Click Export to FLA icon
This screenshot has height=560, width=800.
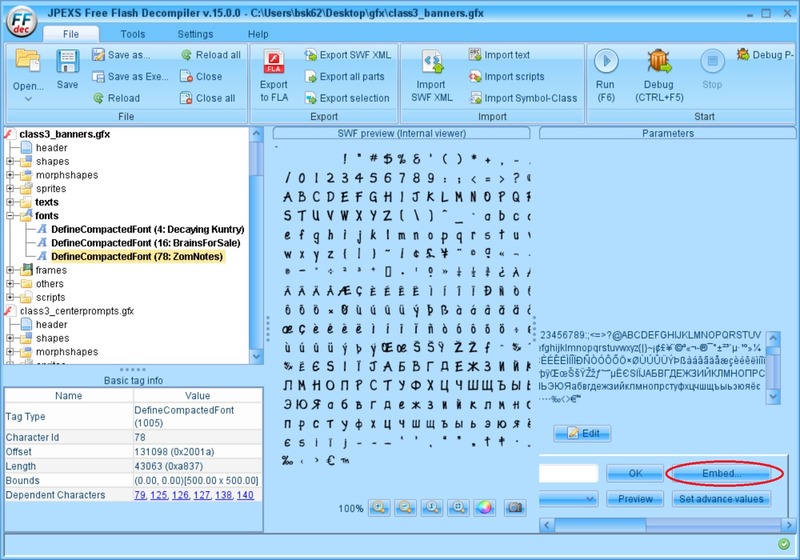pyautogui.click(x=274, y=62)
